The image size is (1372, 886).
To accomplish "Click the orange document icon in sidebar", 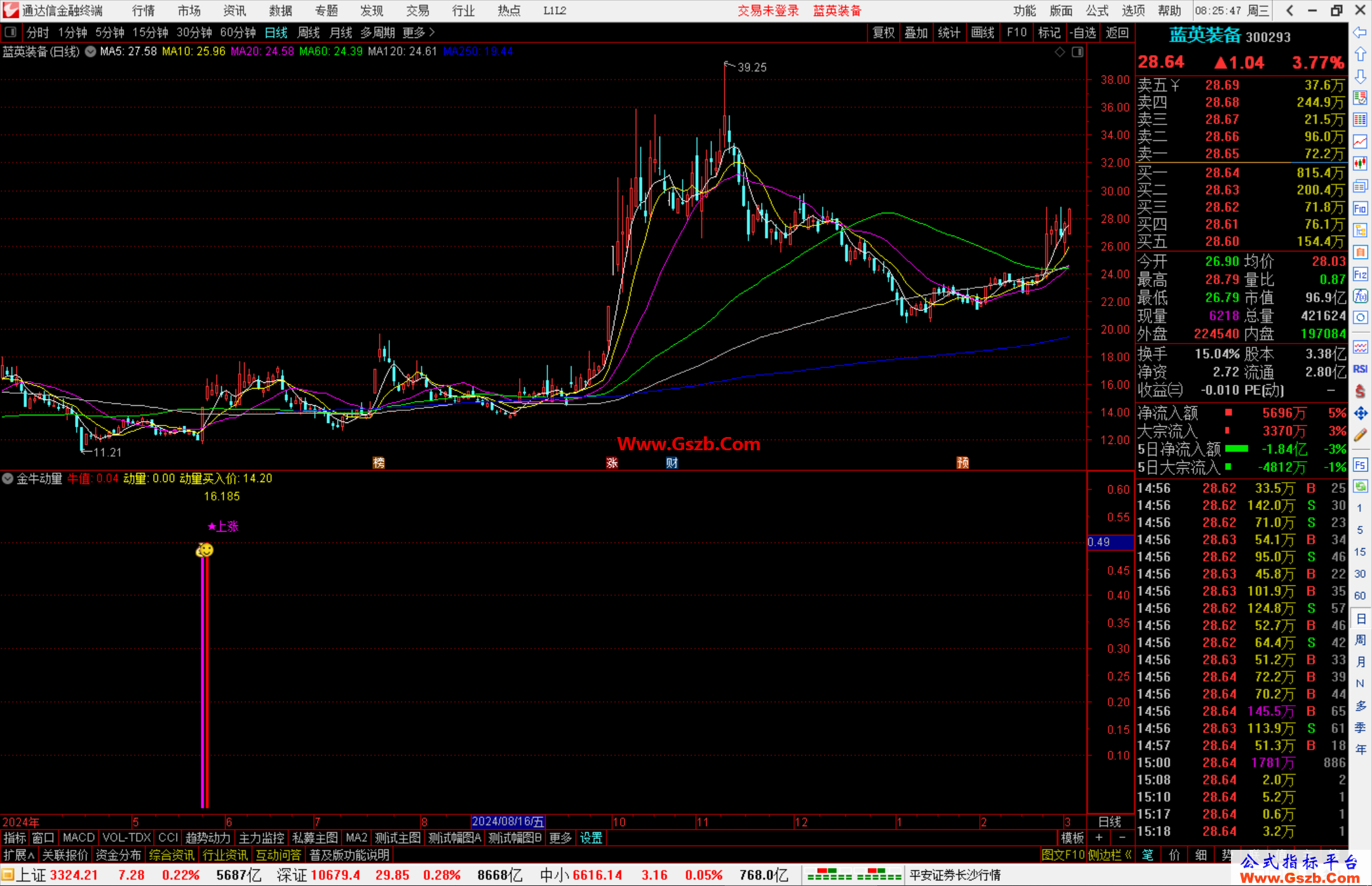I will click(1360, 252).
